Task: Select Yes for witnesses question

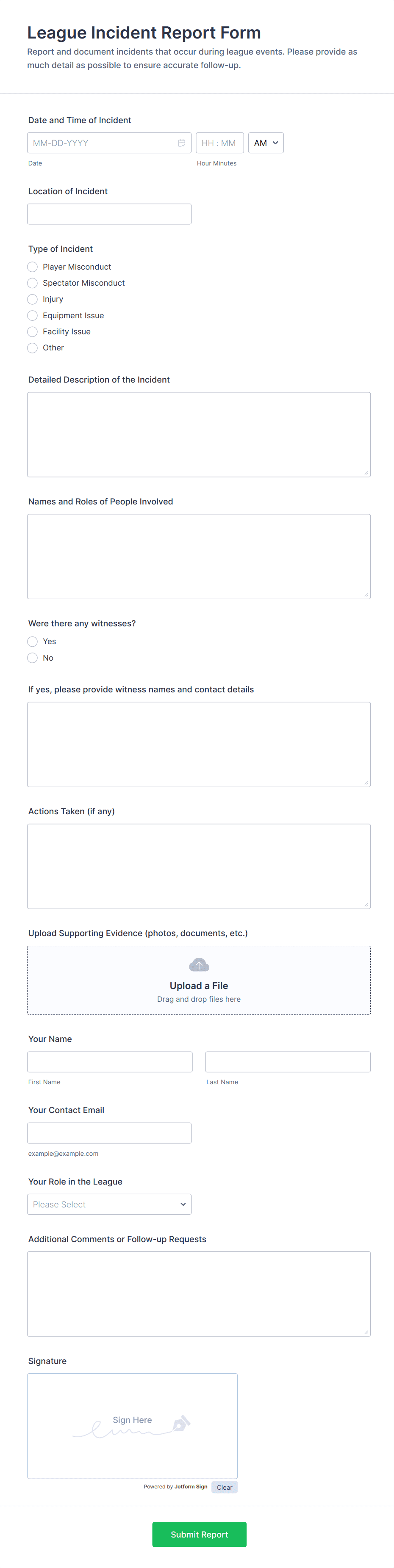Action: click(x=32, y=641)
